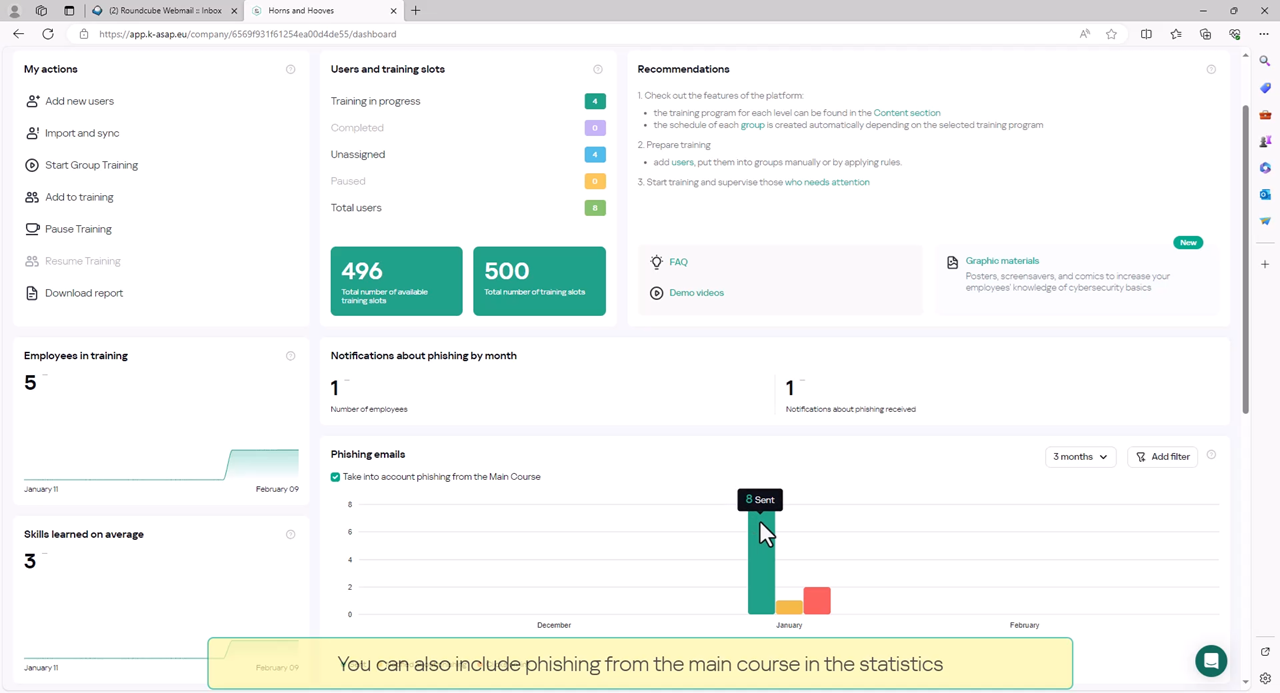Image resolution: width=1280 pixels, height=693 pixels.
Task: Click the Start Group Training play icon
Action: pos(33,165)
